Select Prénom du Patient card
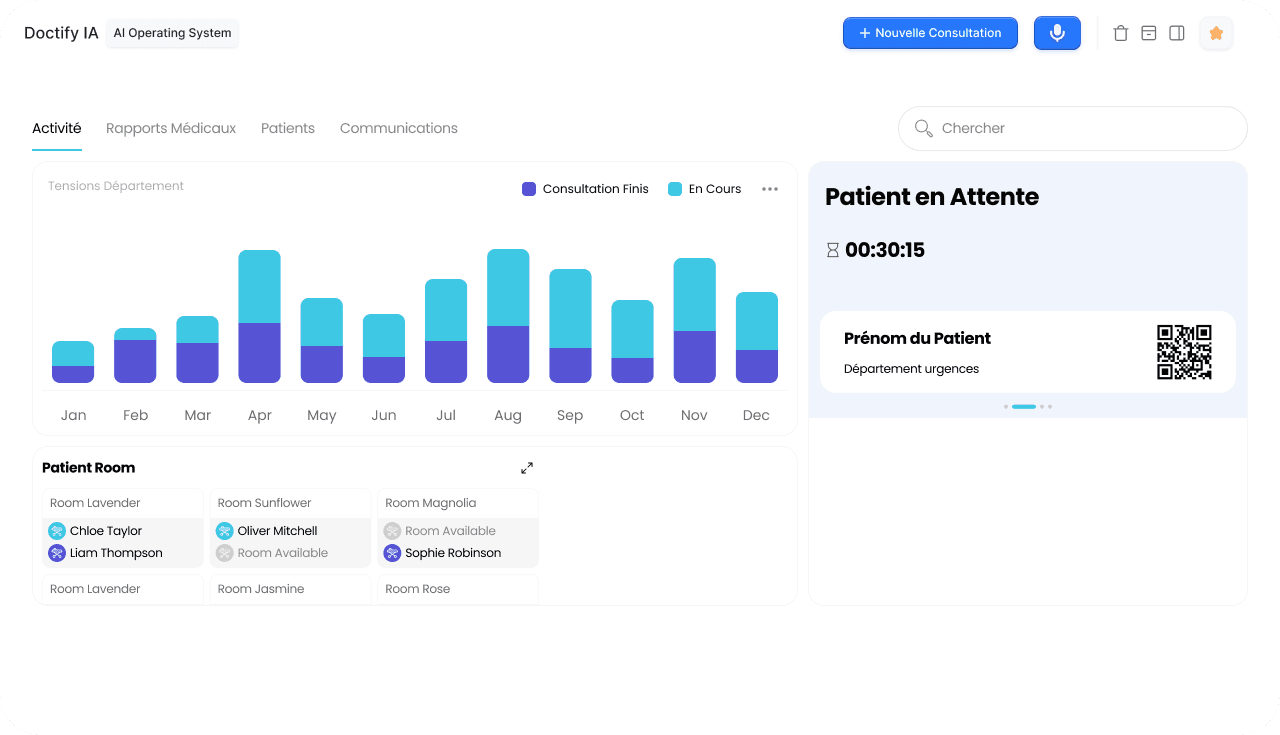1280x735 pixels. point(1028,352)
